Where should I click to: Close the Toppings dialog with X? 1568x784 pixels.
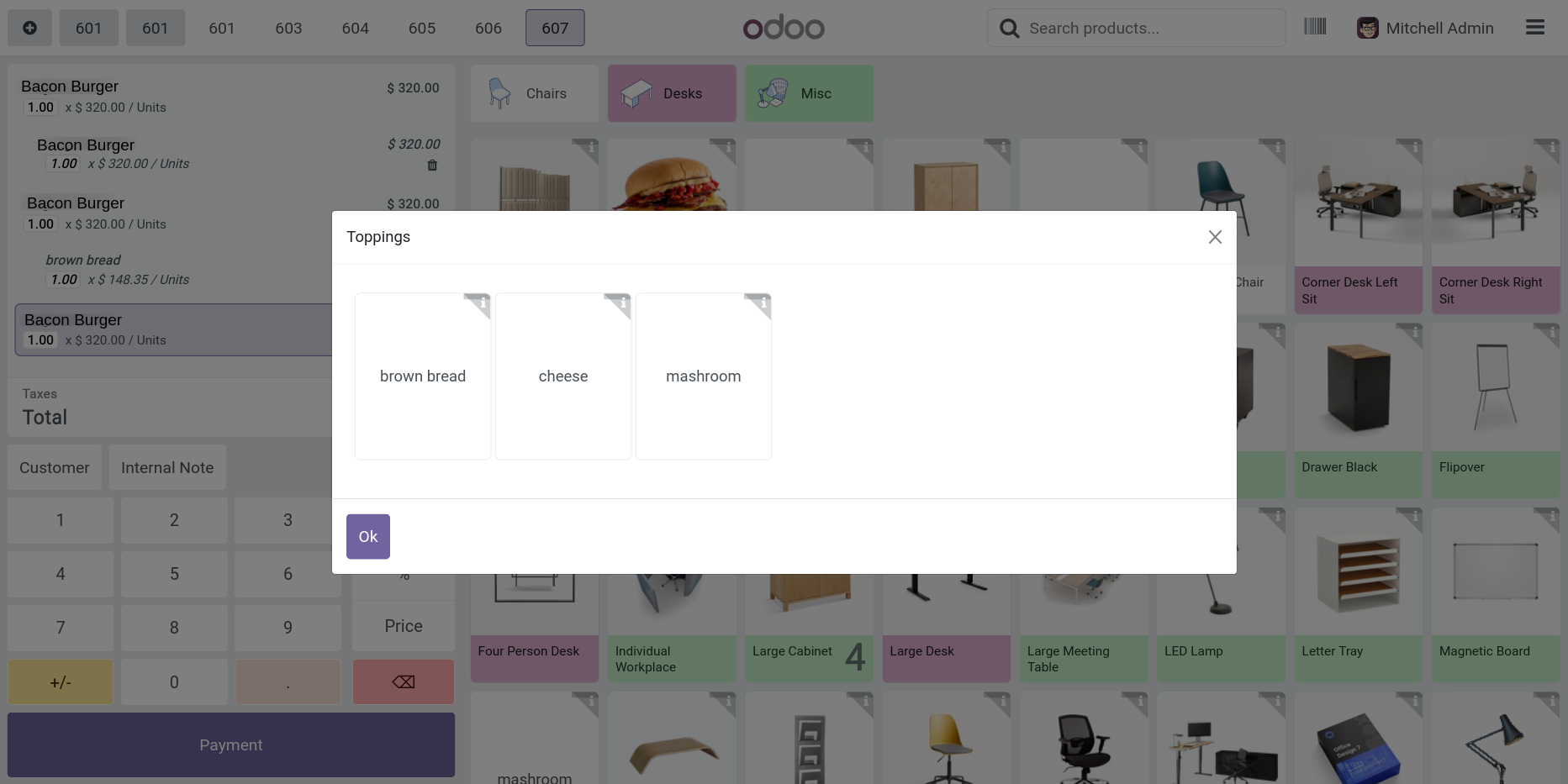point(1215,237)
